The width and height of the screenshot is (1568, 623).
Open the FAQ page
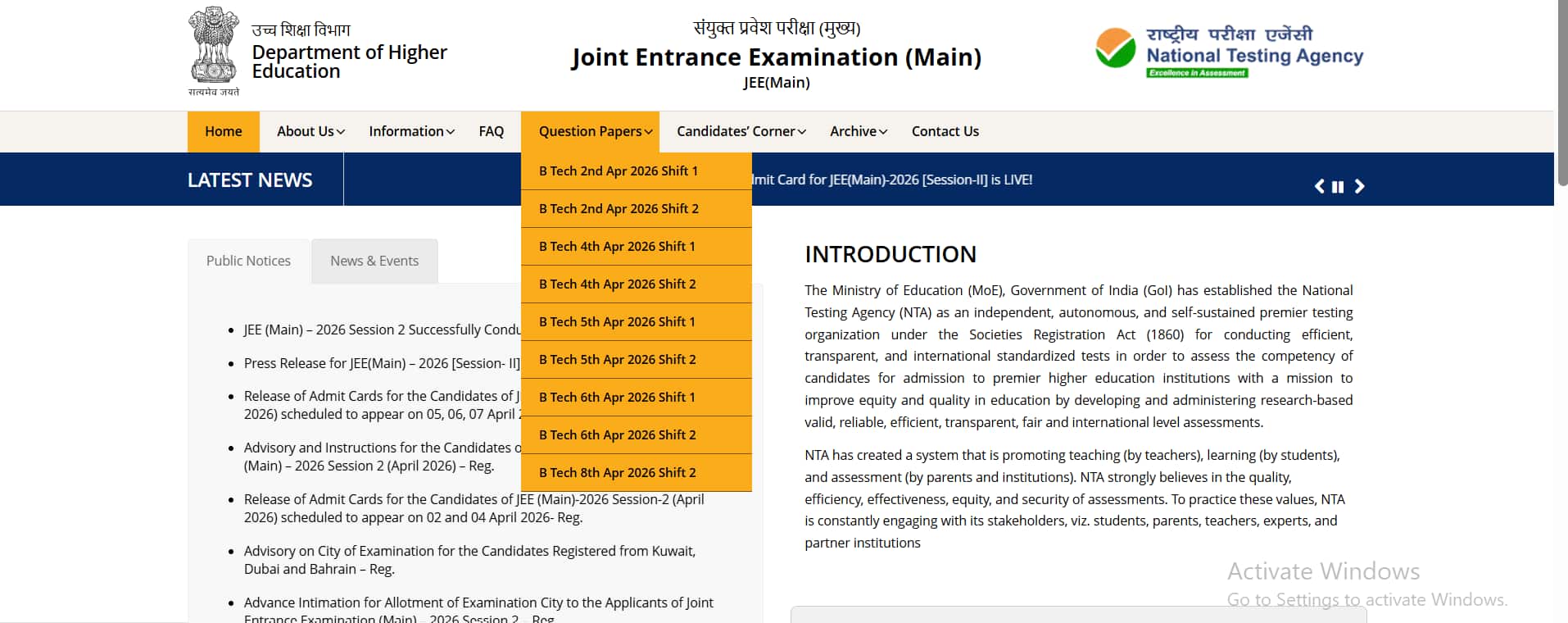click(492, 131)
